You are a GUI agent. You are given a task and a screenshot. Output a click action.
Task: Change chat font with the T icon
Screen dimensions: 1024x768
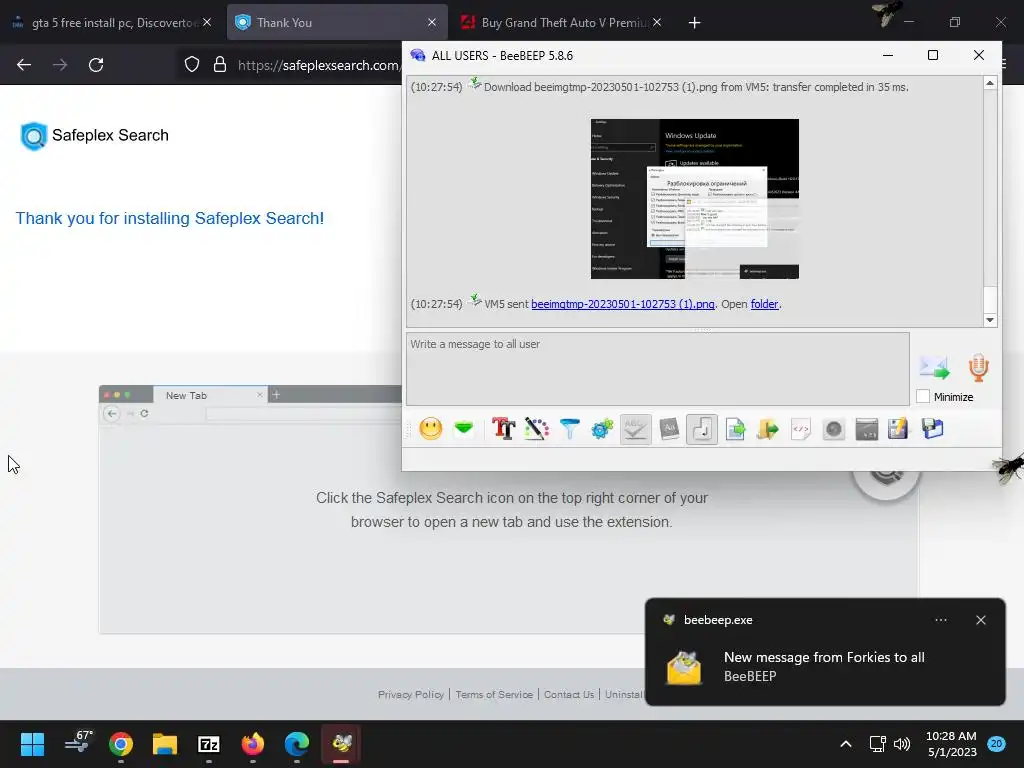(504, 429)
